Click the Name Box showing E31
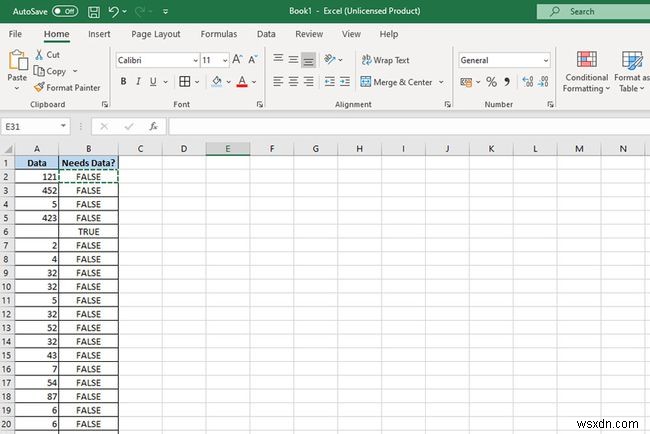This screenshot has width=650, height=434. pos(35,127)
